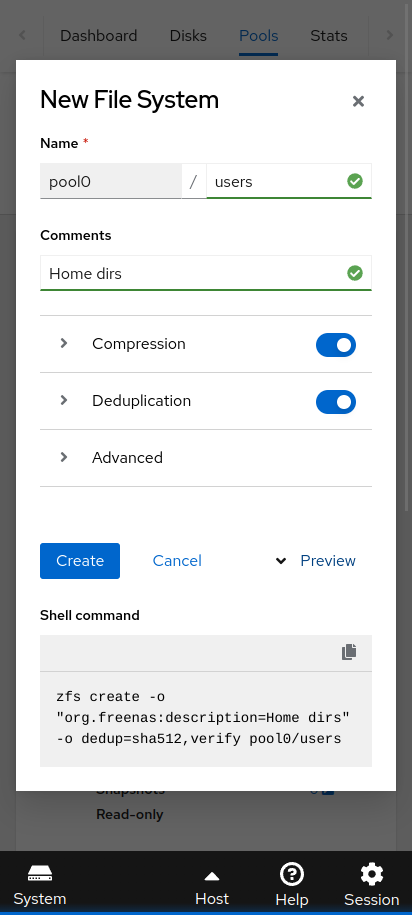Image resolution: width=412 pixels, height=915 pixels.
Task: Switch to the Stats tab
Action: pyautogui.click(x=329, y=36)
